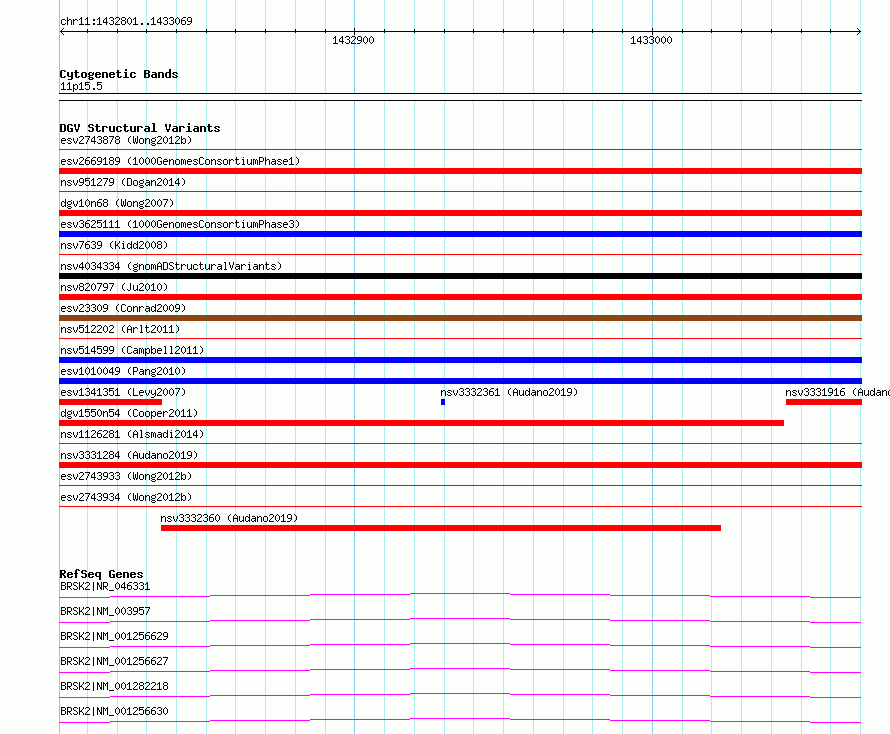Open variant nsv514599 (Campbell2011)
This screenshot has width=890, height=734.
pyautogui.click(x=132, y=350)
